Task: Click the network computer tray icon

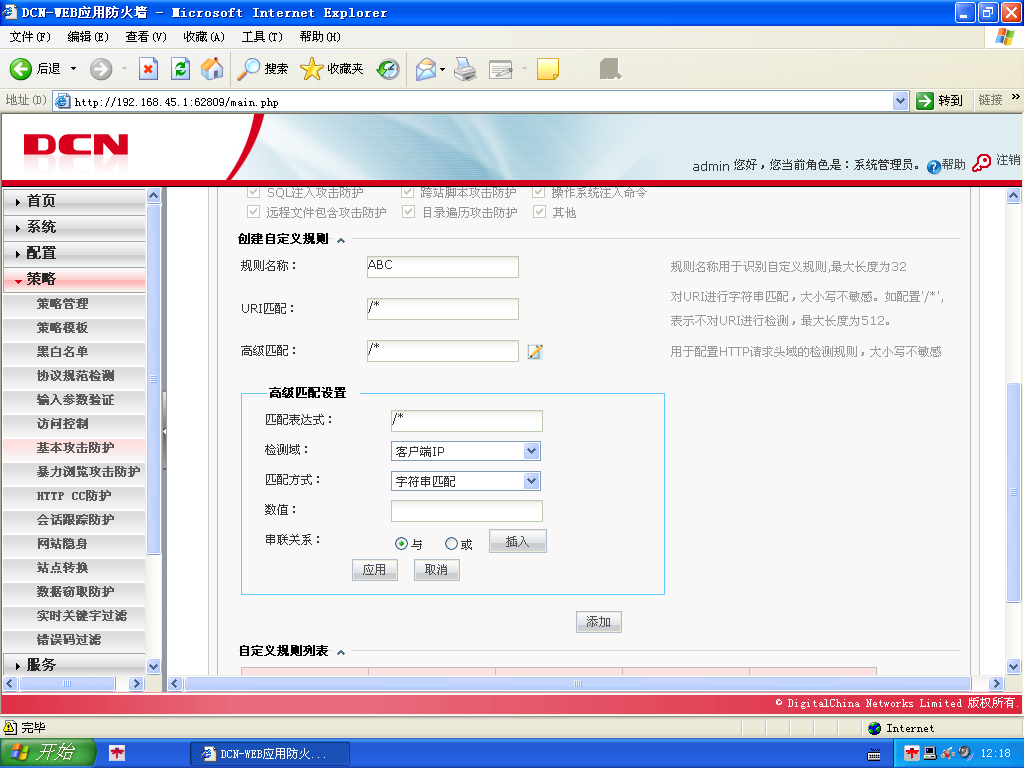Action: (x=930, y=753)
